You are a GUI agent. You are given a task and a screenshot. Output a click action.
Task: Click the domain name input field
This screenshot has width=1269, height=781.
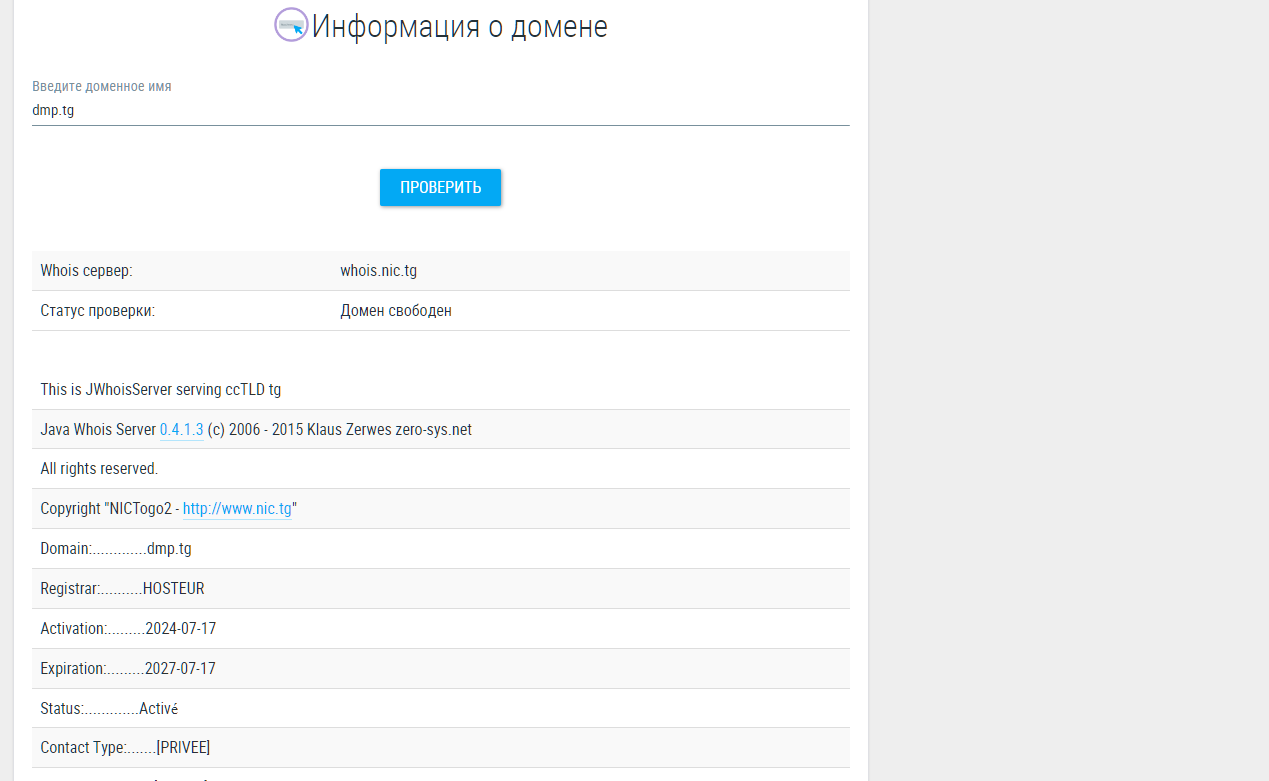coord(440,110)
